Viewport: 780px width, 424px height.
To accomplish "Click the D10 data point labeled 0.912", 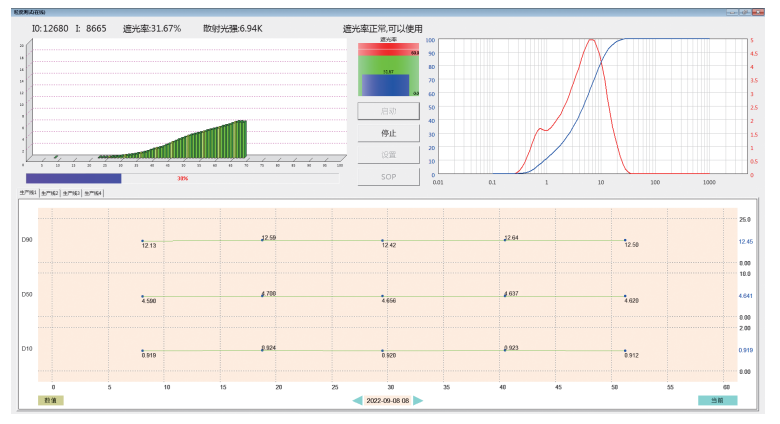I will [625, 351].
